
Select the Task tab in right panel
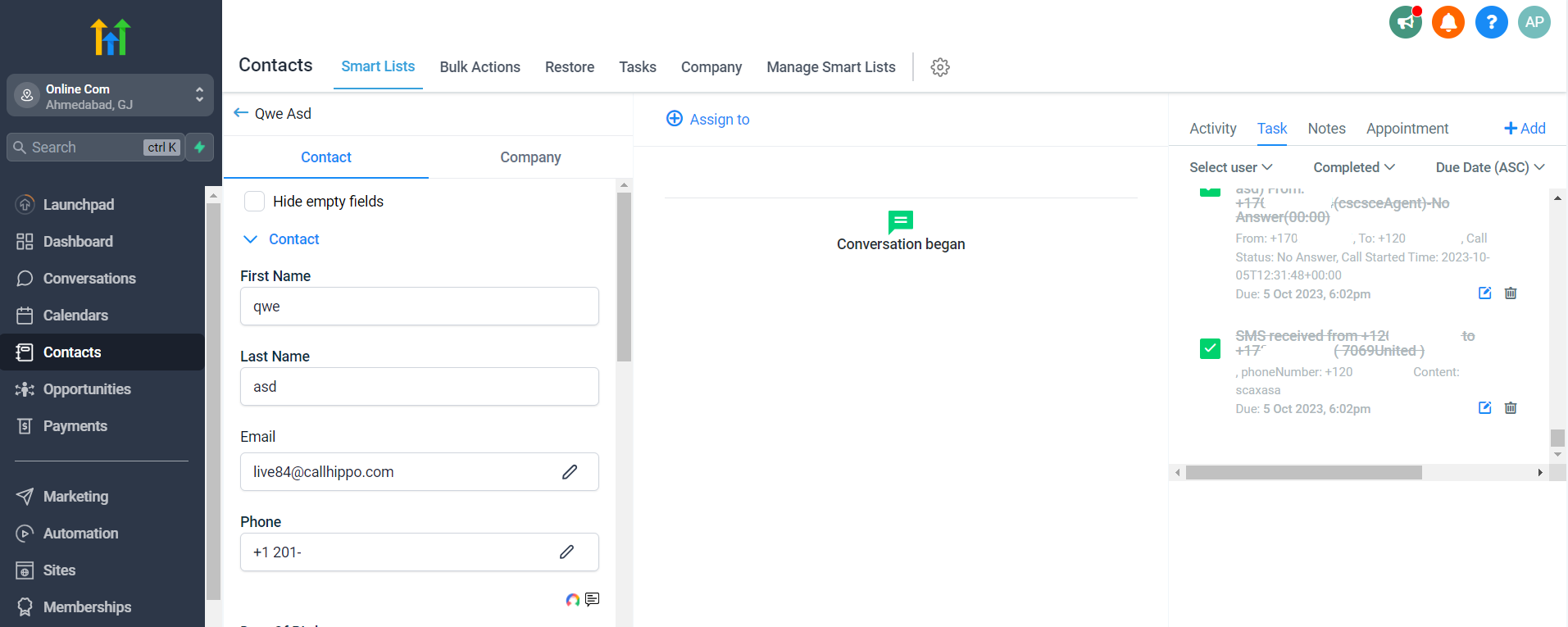tap(1272, 129)
